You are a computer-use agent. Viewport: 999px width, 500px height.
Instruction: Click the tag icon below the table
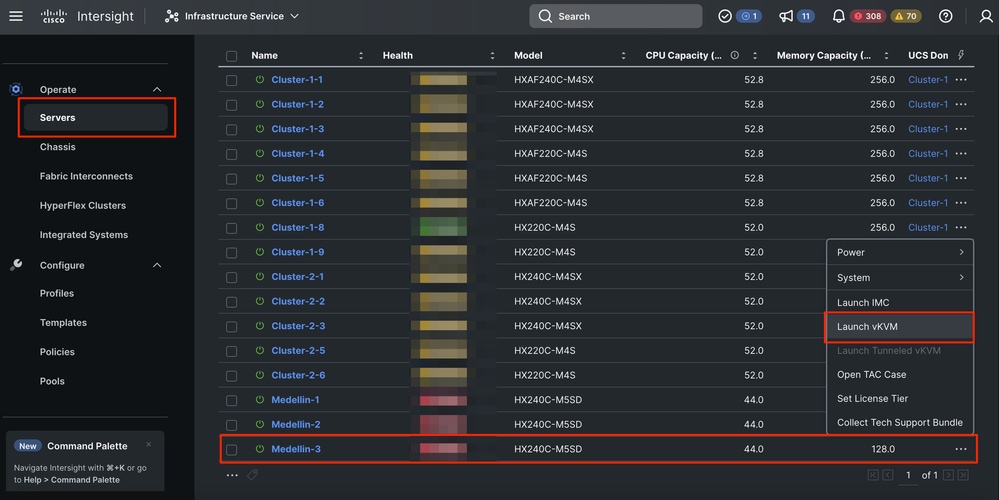pyautogui.click(x=253, y=475)
